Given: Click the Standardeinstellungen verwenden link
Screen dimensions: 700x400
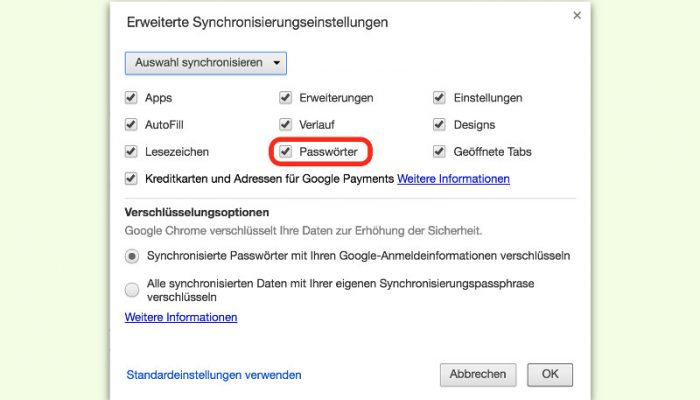Looking at the screenshot, I should tap(214, 375).
